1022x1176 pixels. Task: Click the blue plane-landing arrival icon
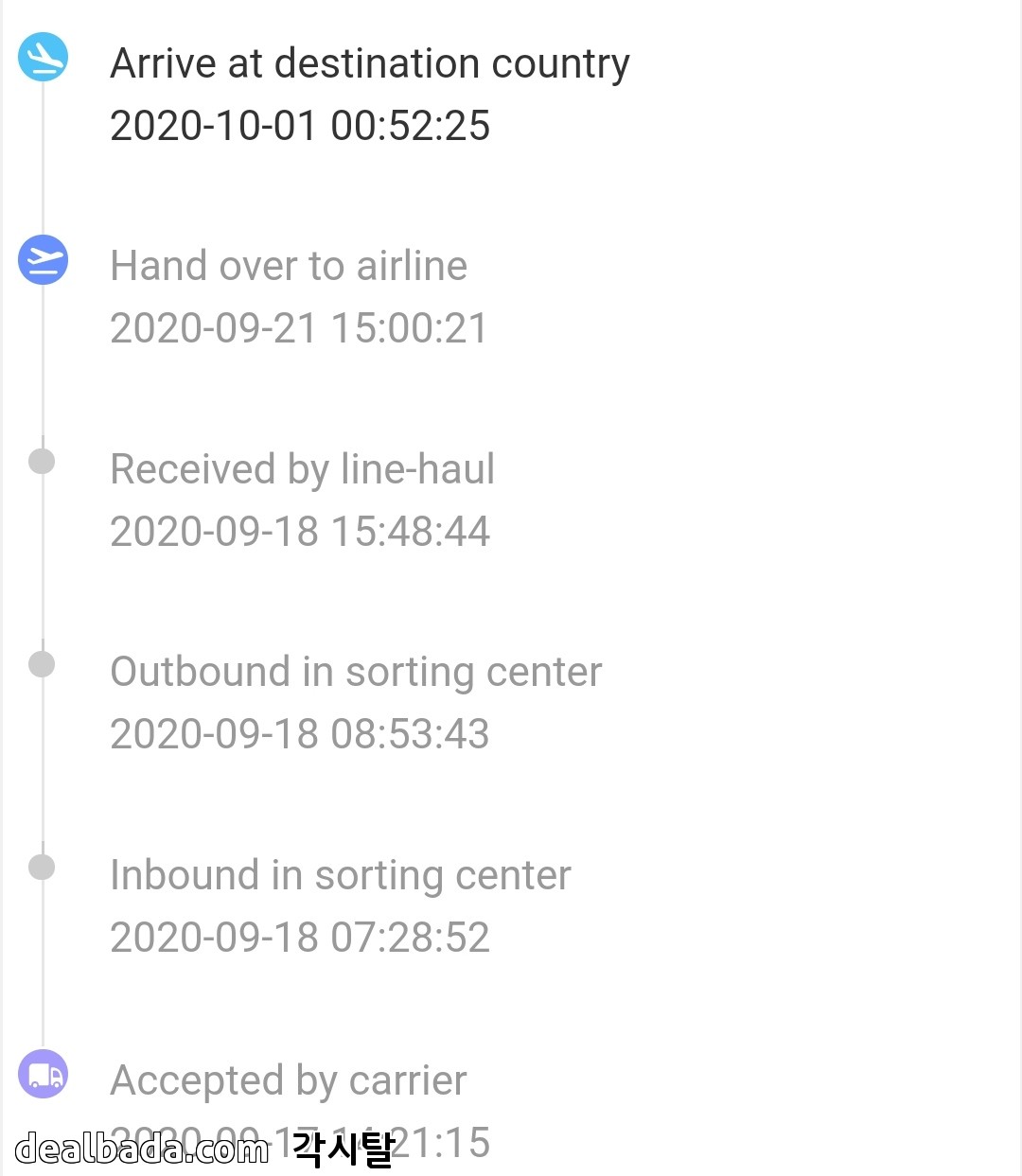pos(43,57)
